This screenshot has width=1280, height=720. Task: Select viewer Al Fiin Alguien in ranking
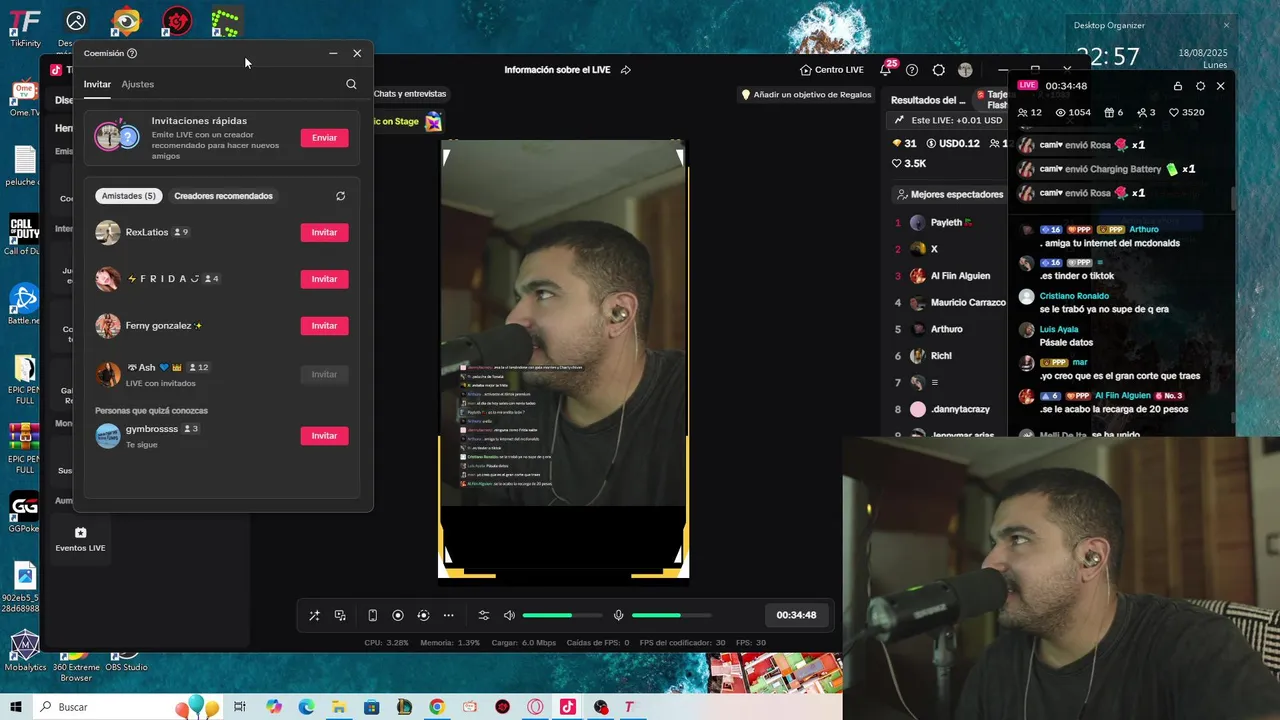[x=960, y=276]
